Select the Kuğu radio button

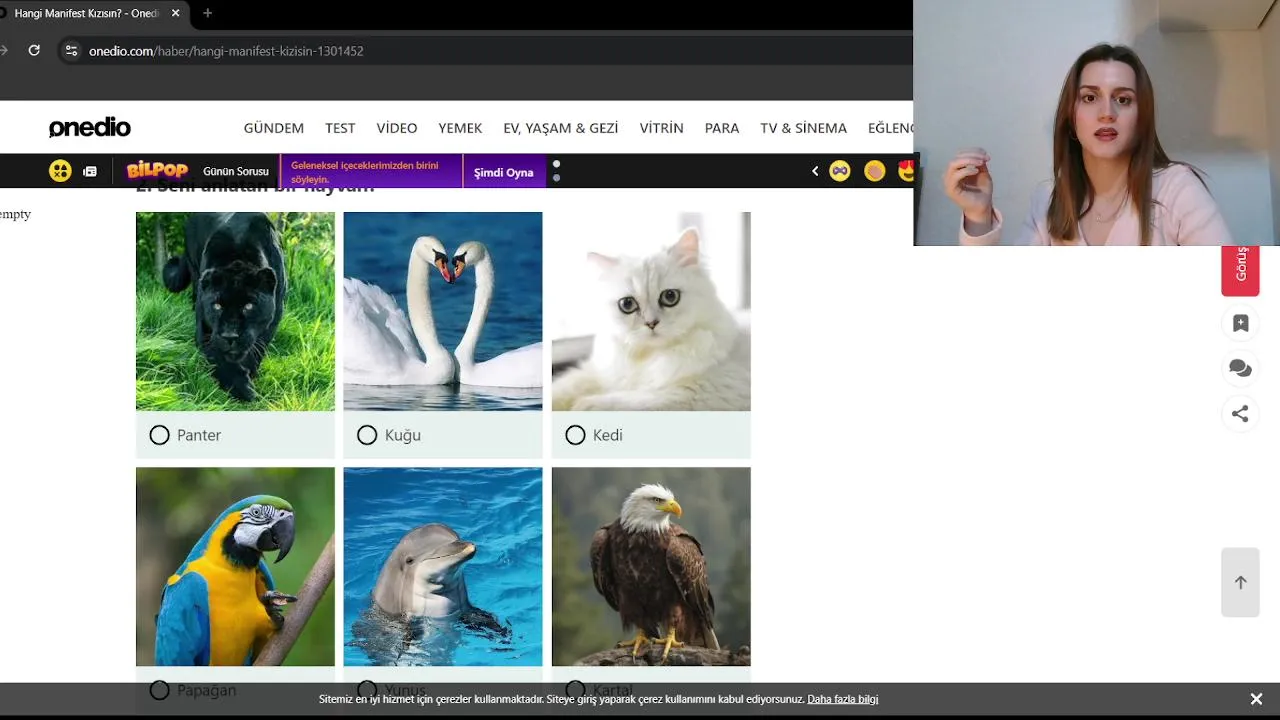click(367, 435)
